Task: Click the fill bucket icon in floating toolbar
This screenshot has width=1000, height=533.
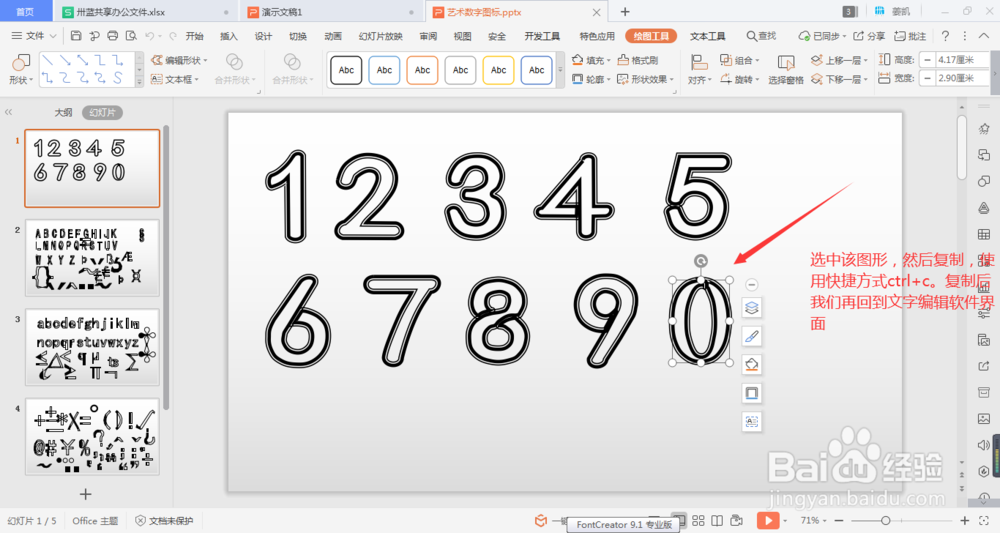Action: [752, 365]
